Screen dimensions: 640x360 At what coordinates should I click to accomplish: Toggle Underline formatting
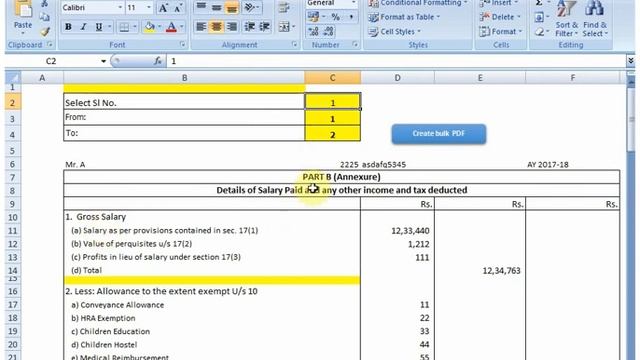pyautogui.click(x=98, y=27)
